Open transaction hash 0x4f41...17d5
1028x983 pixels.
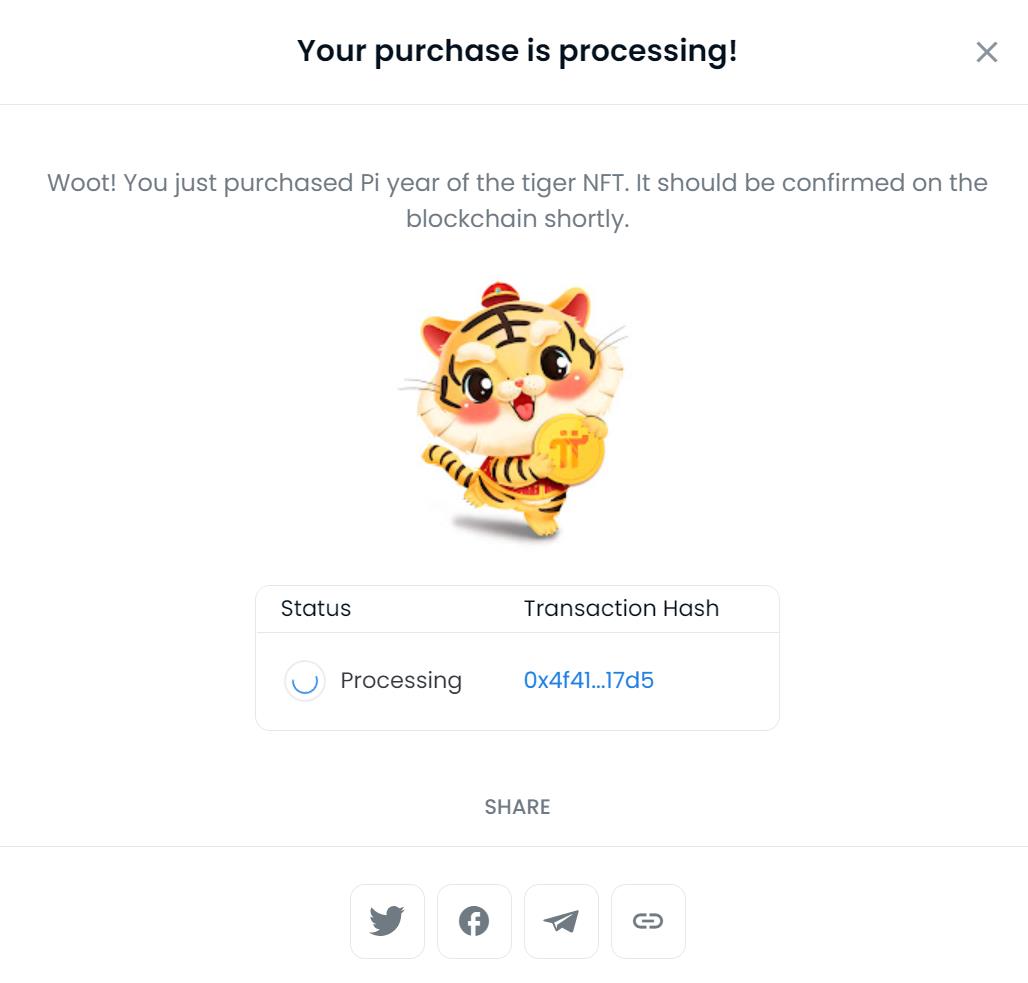(x=588, y=680)
